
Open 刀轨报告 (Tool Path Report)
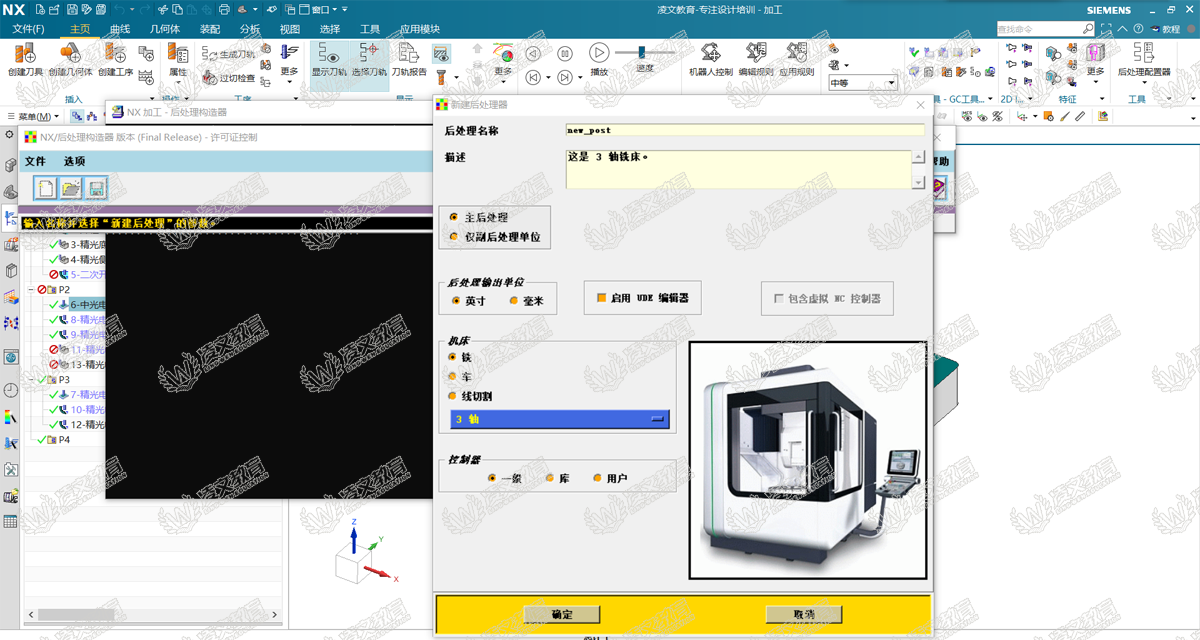coord(409,60)
